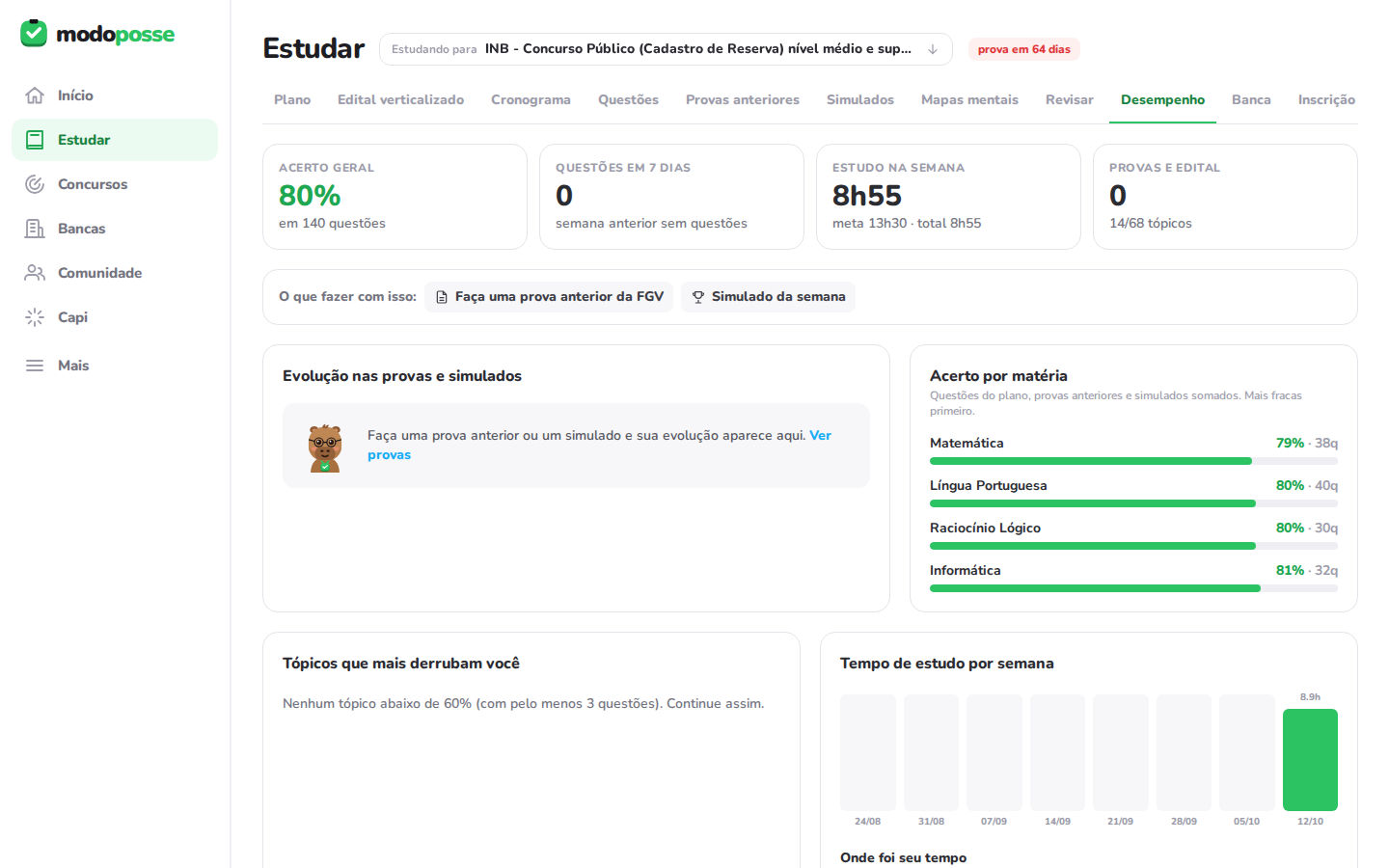Image resolution: width=1389 pixels, height=868 pixels.
Task: Click the document icon on FGV prova button
Action: click(x=442, y=297)
